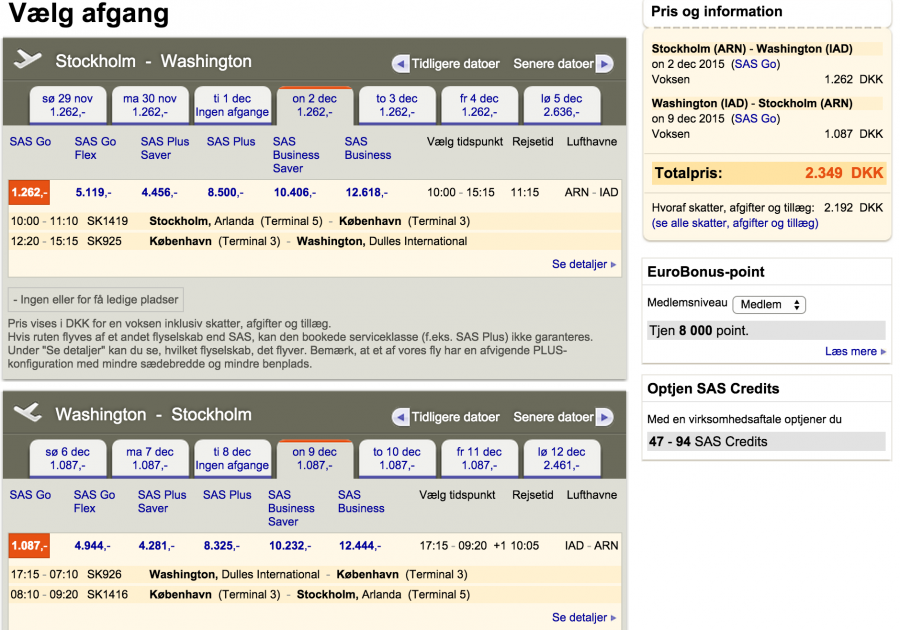Image resolution: width=900 pixels, height=630 pixels.
Task: Select the sø 29 nov departure date tab
Action: [x=70, y=105]
